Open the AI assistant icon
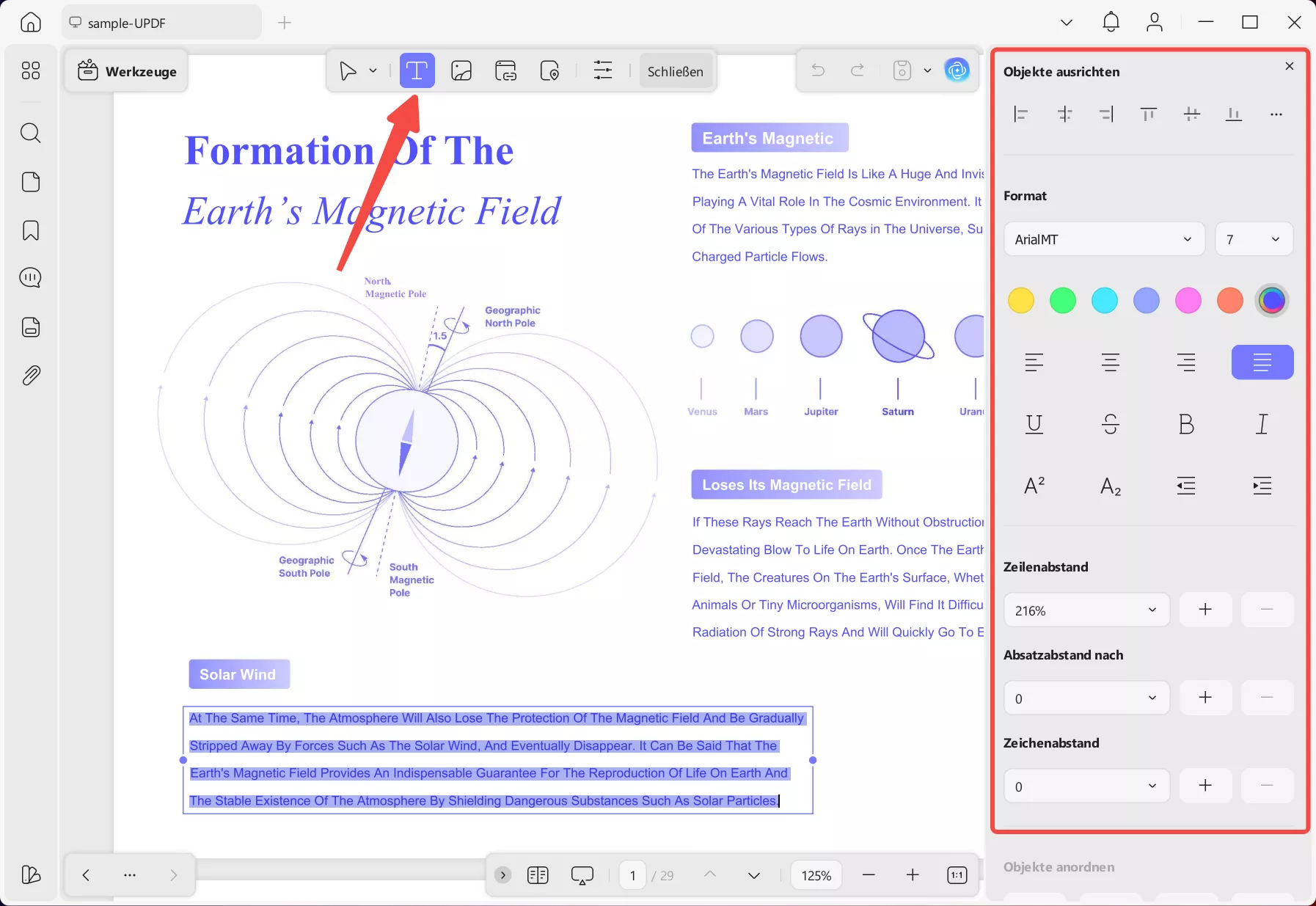 click(957, 70)
